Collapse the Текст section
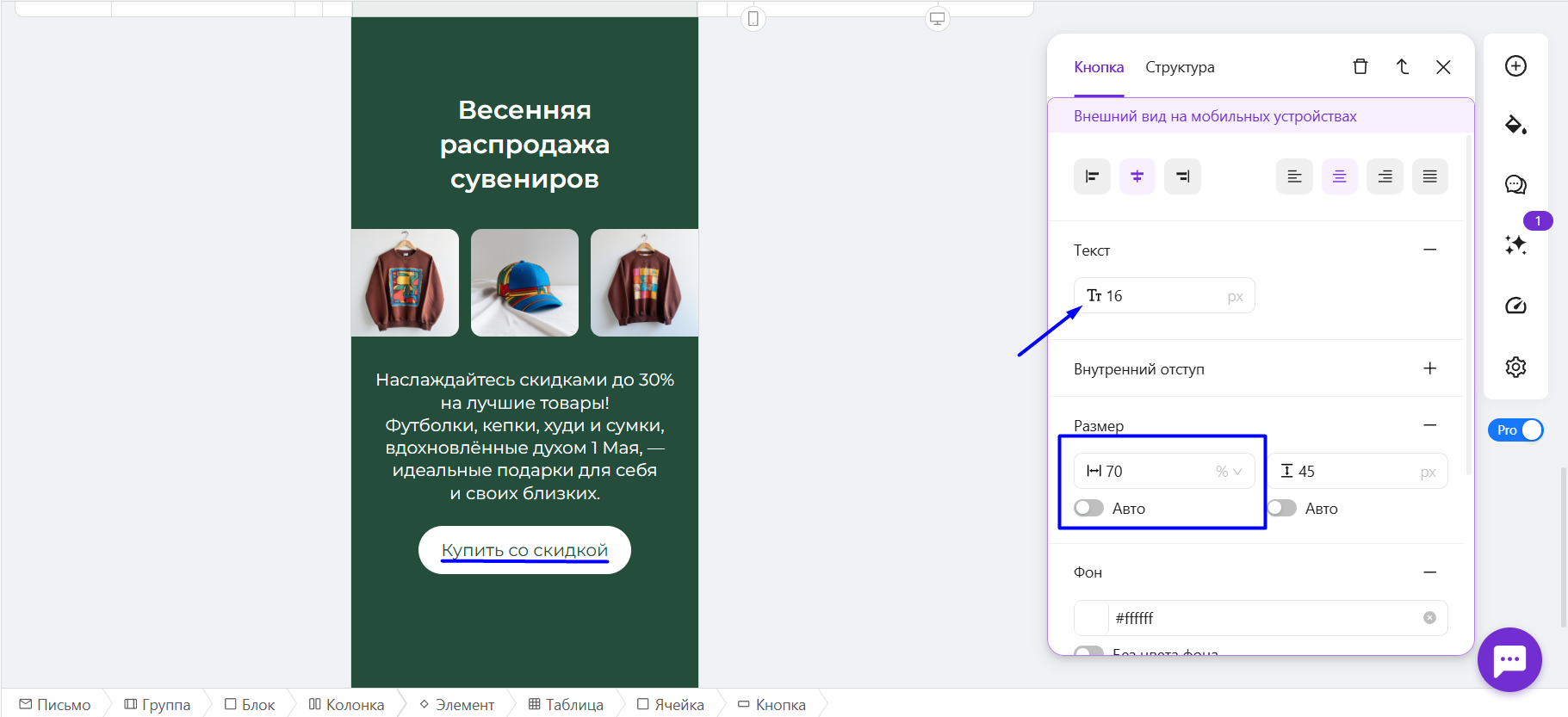1568x717 pixels. 1429,250
